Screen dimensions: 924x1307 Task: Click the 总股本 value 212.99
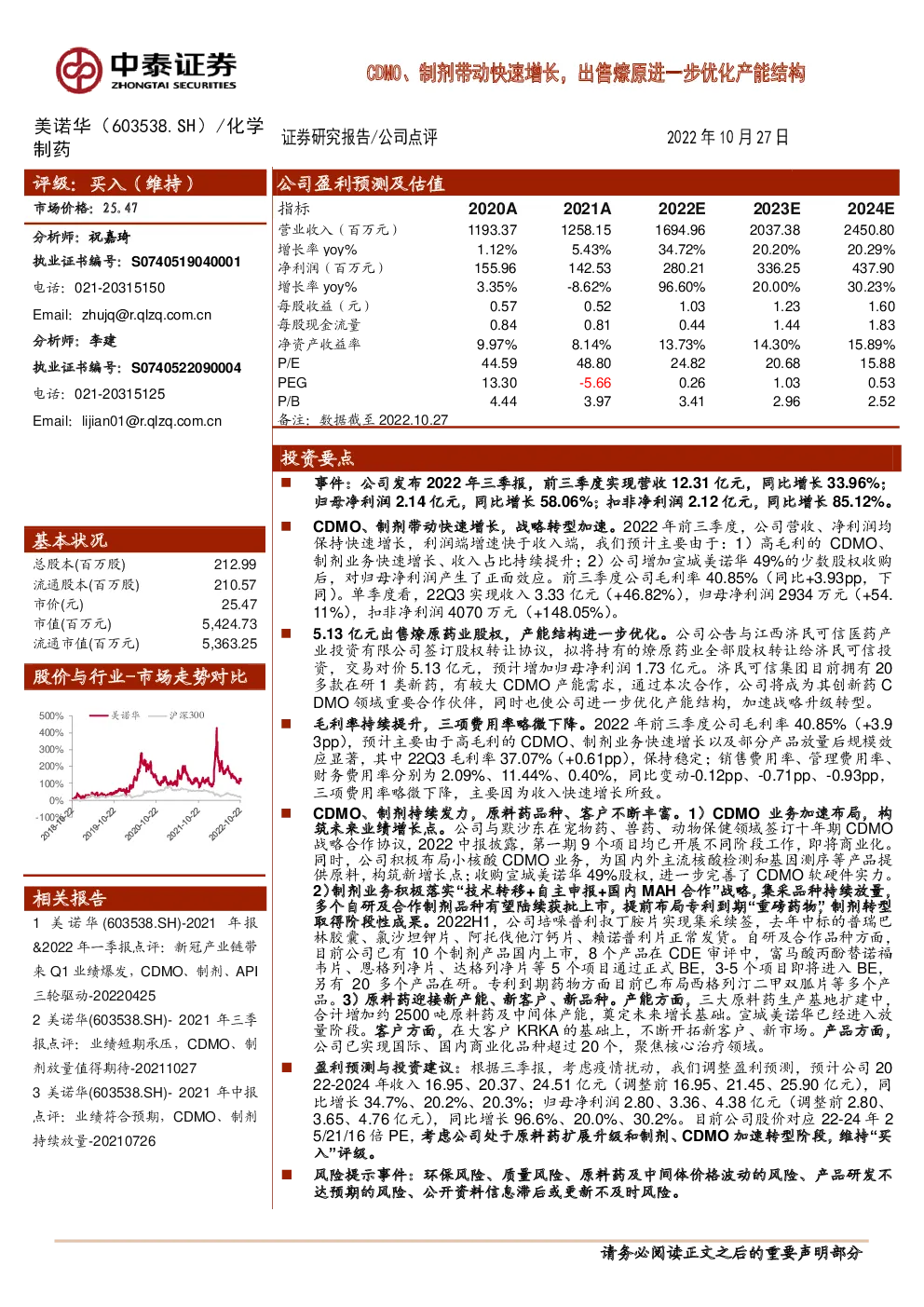235,565
